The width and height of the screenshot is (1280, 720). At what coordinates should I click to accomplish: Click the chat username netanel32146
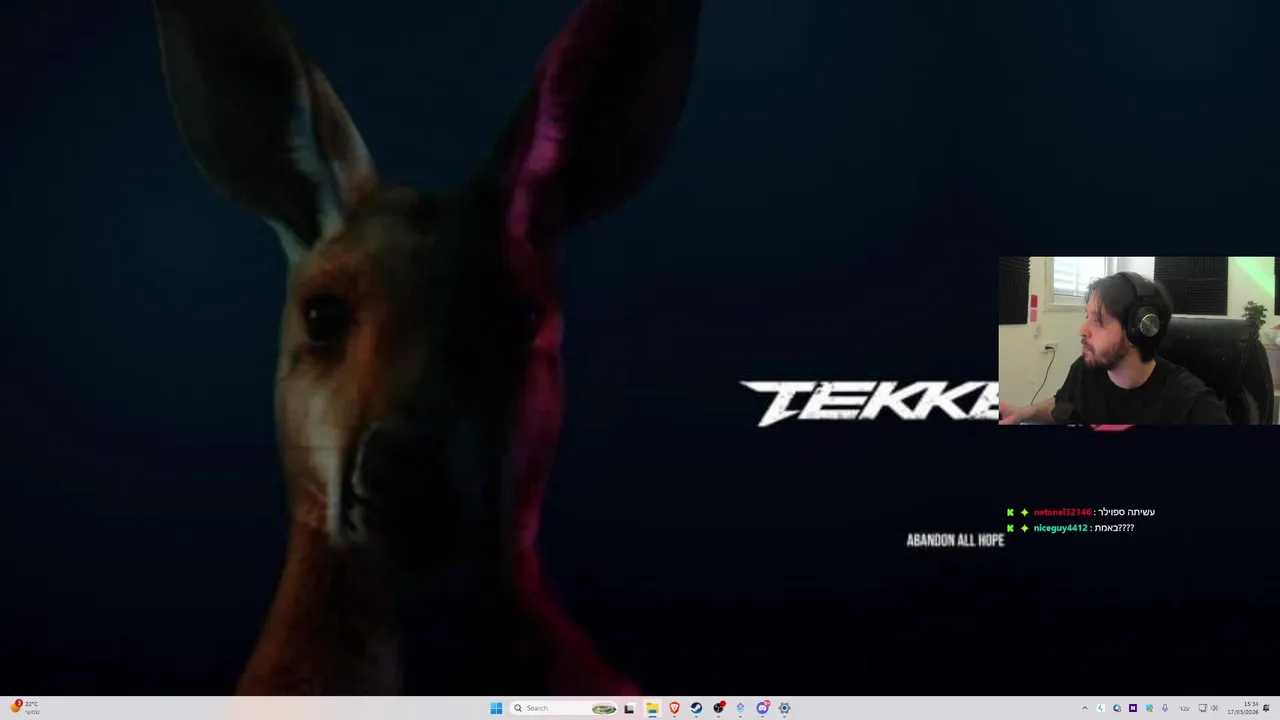click(x=1061, y=512)
